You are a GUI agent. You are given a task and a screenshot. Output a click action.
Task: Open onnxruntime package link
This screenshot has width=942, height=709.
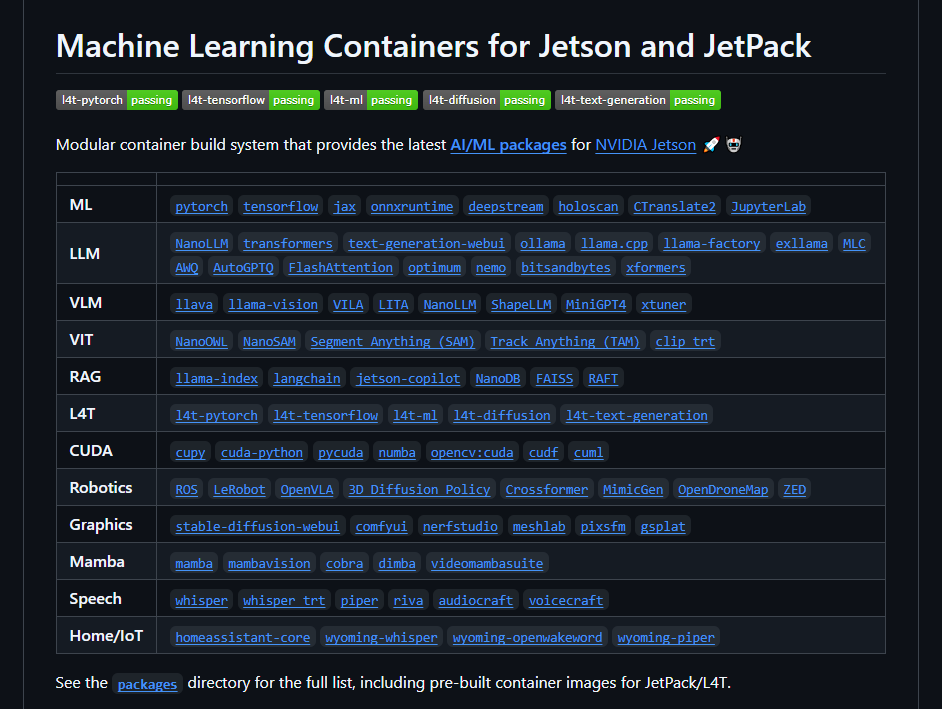(x=412, y=207)
